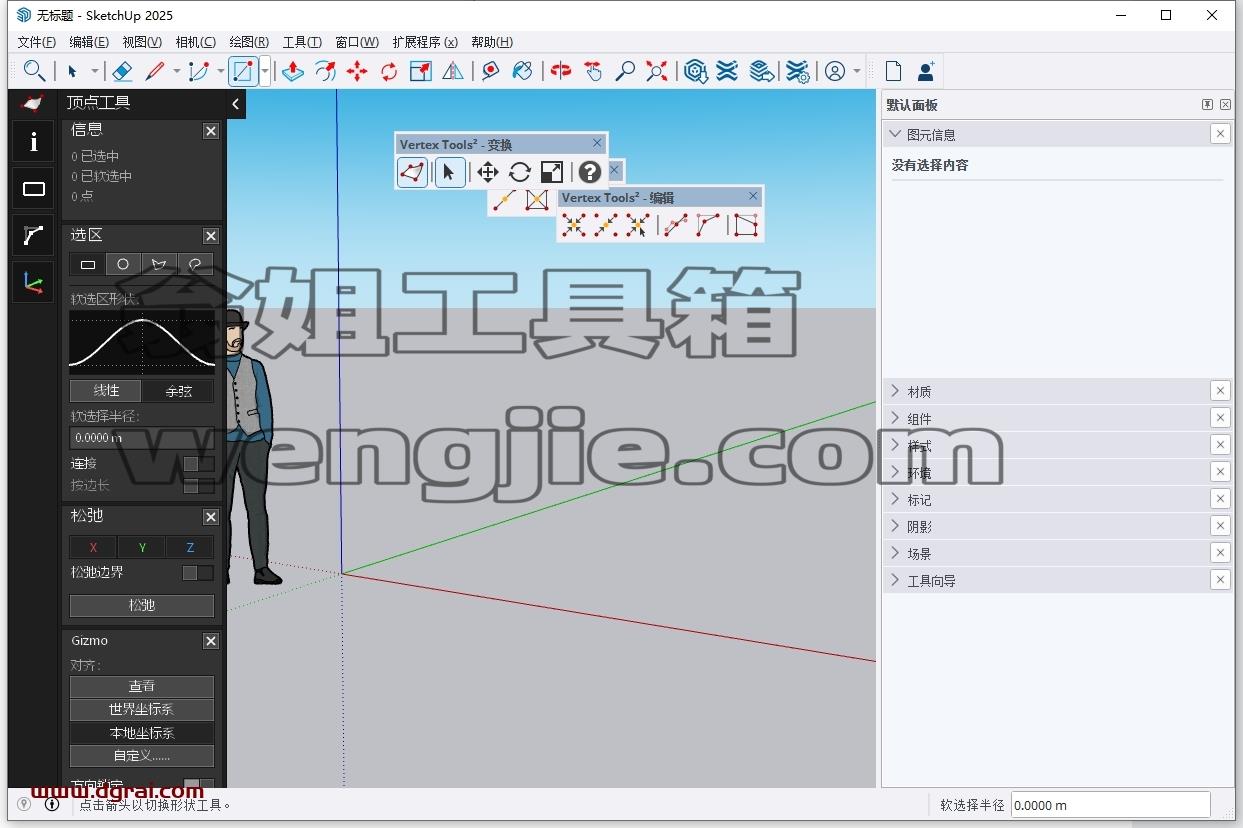
Task: Expand the 阴影 panel
Action: 895,526
